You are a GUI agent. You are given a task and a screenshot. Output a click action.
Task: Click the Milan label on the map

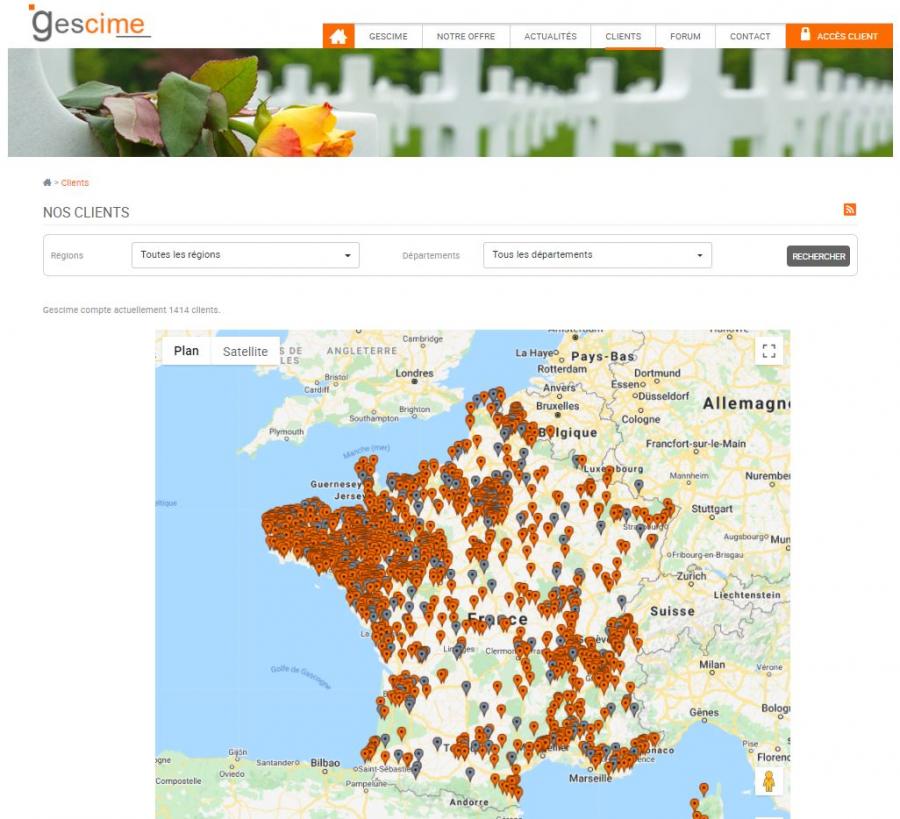712,664
